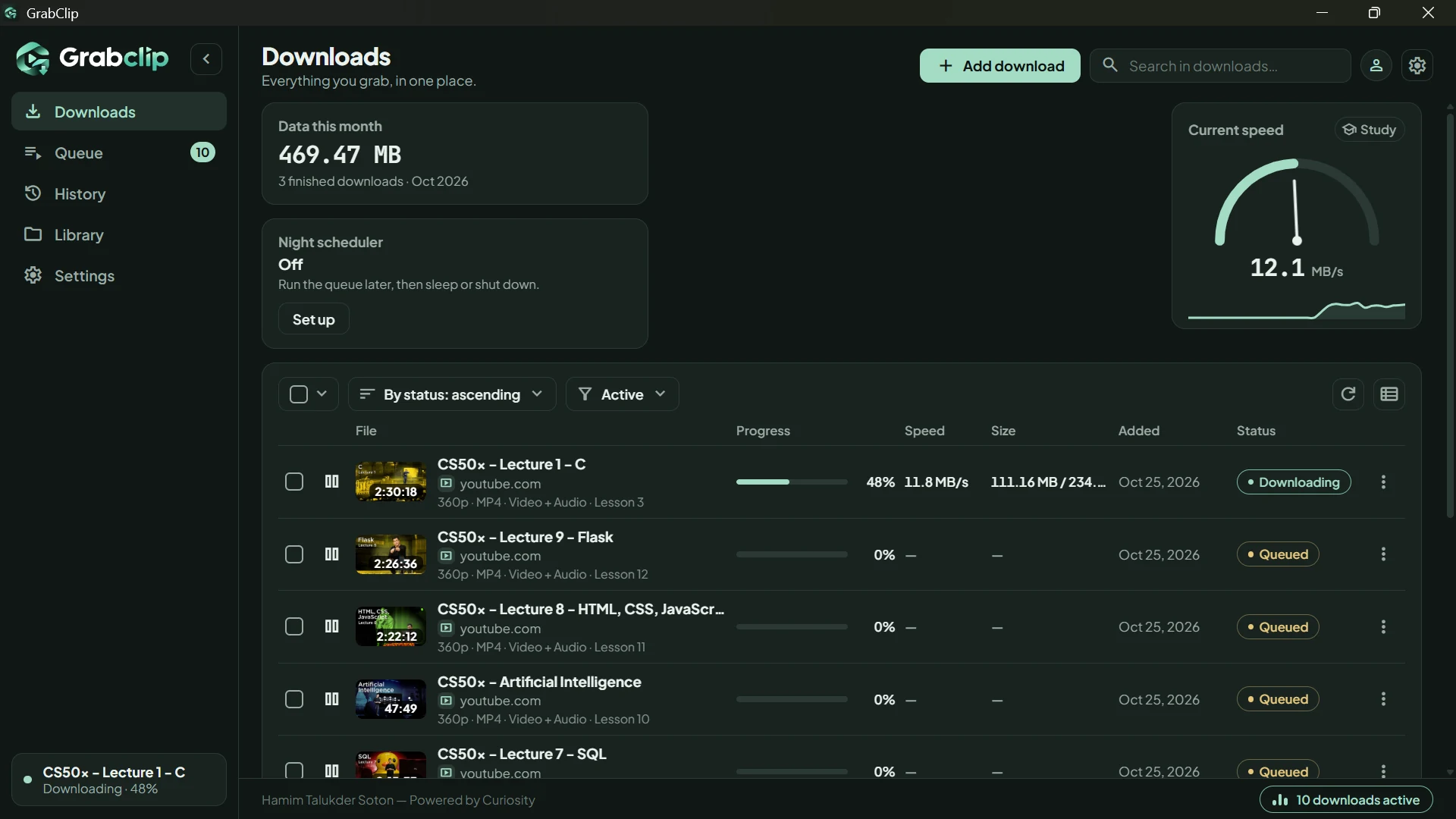Click the Speed column header

[x=924, y=431]
